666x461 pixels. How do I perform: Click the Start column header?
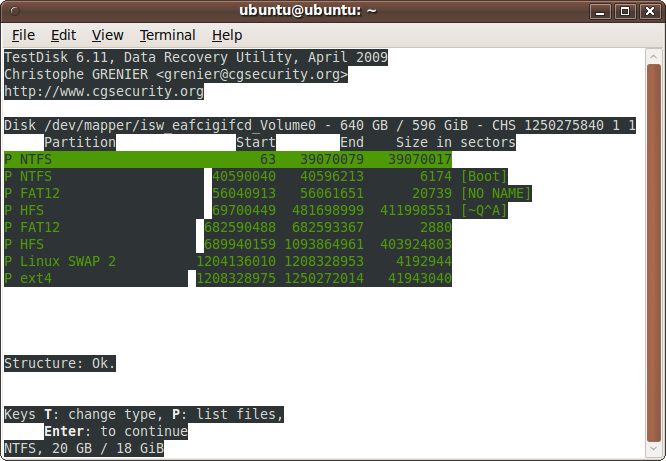(256, 142)
